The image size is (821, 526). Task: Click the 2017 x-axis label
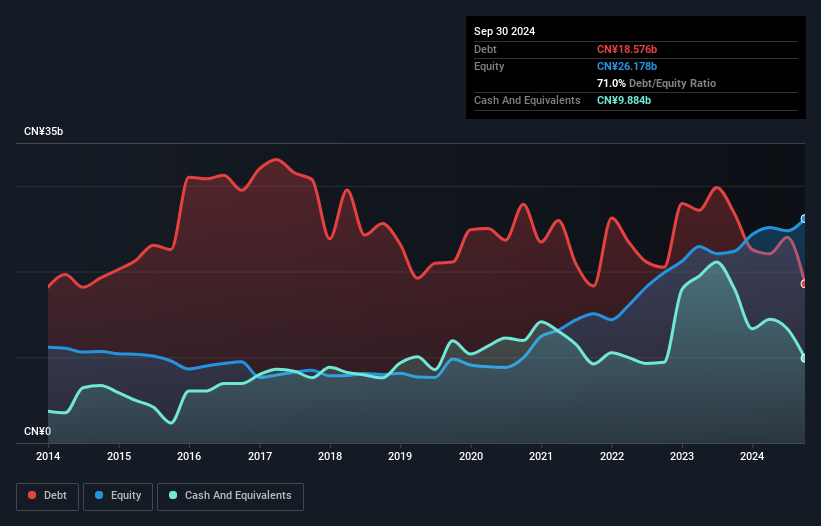point(260,456)
